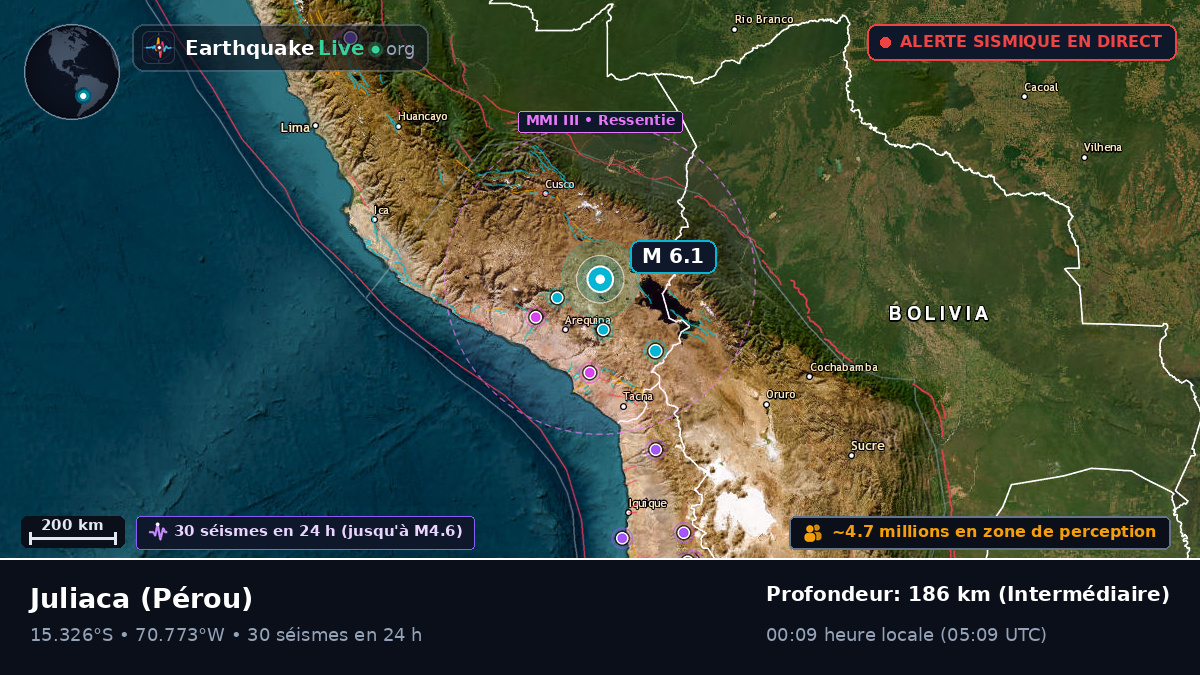Click the Profondeur: 186 km (Intermédiaire) text
1200x675 pixels.
[968, 595]
